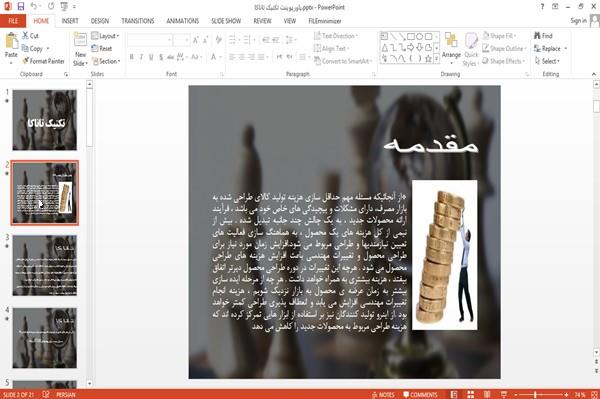Click Clear All Formatting icon
The image size is (600, 399).
(x=218, y=40)
